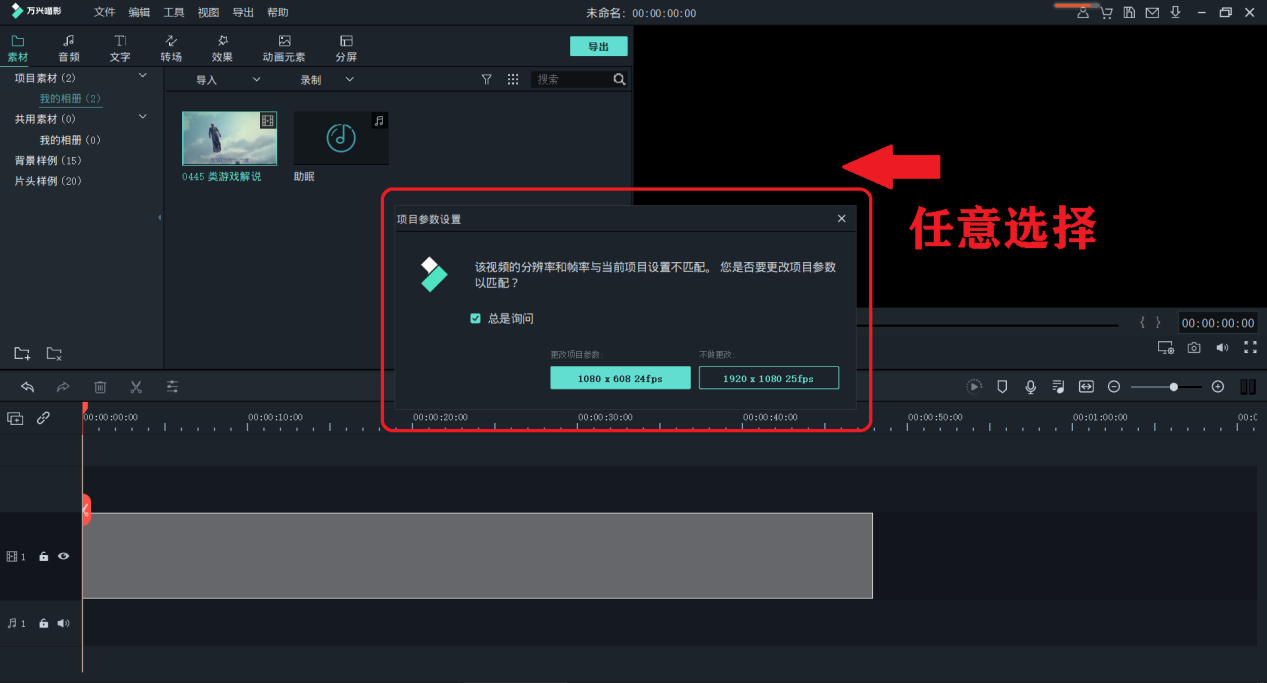Screen dimensions: 1267x683
Task: Select the split scissors tool on the toolbar
Action: [x=136, y=387]
